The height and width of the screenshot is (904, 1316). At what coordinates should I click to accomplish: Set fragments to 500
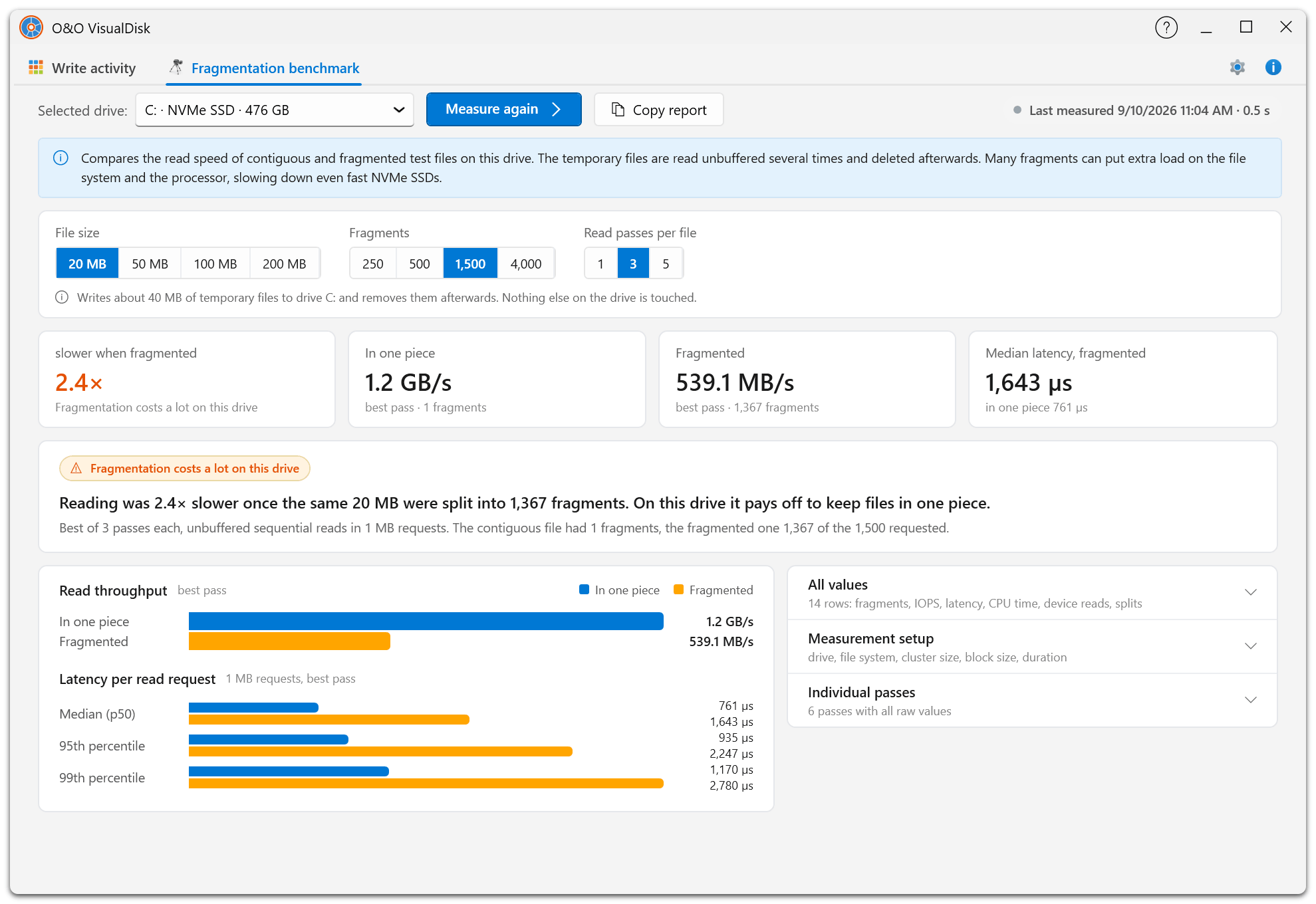[x=420, y=264]
